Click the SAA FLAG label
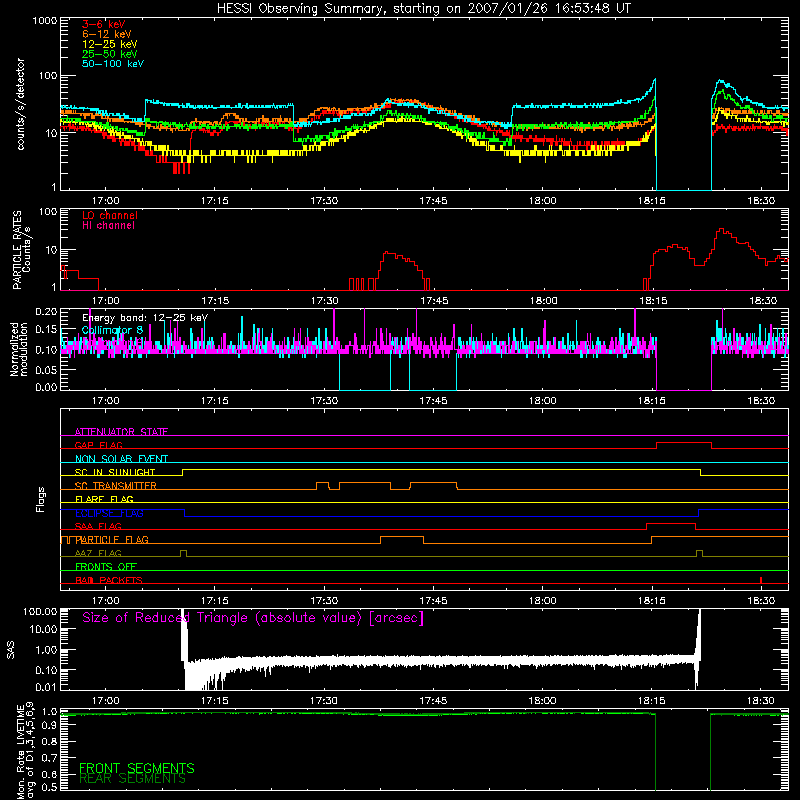The image size is (800, 800). (98, 526)
